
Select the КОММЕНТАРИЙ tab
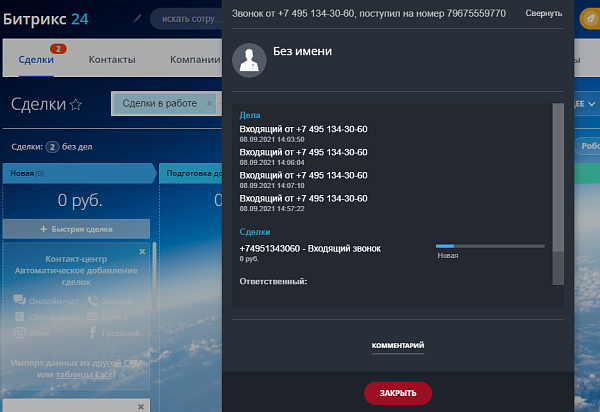pos(398,345)
